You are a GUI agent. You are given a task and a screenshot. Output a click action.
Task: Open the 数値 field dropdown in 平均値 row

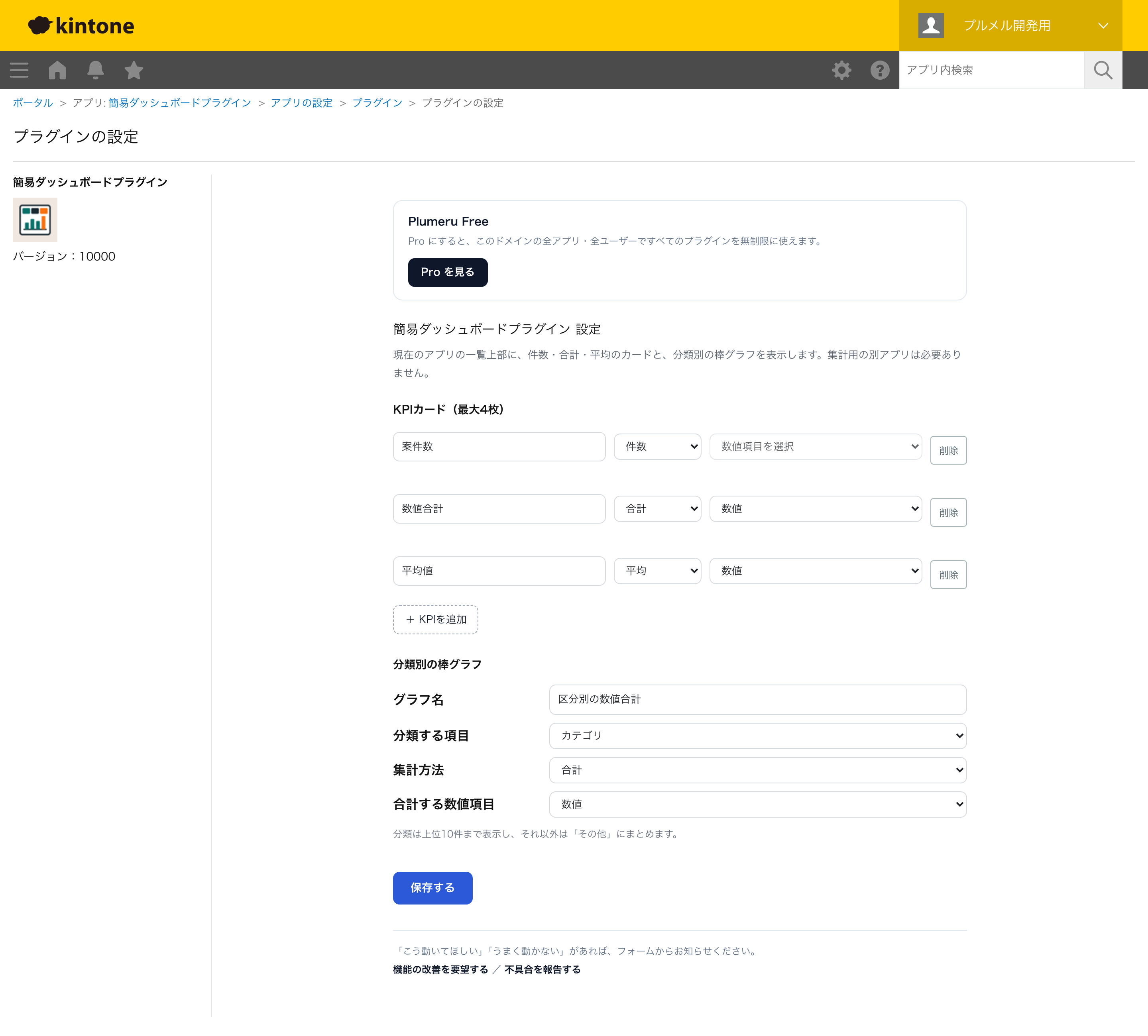(816, 570)
